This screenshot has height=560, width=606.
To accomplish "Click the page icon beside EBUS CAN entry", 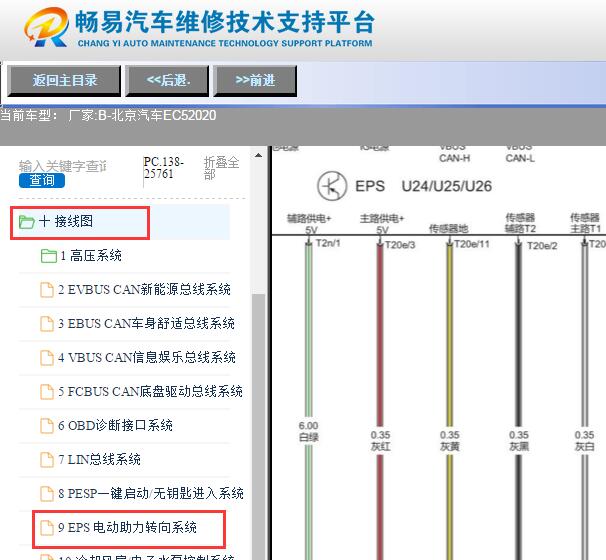I will (x=47, y=324).
